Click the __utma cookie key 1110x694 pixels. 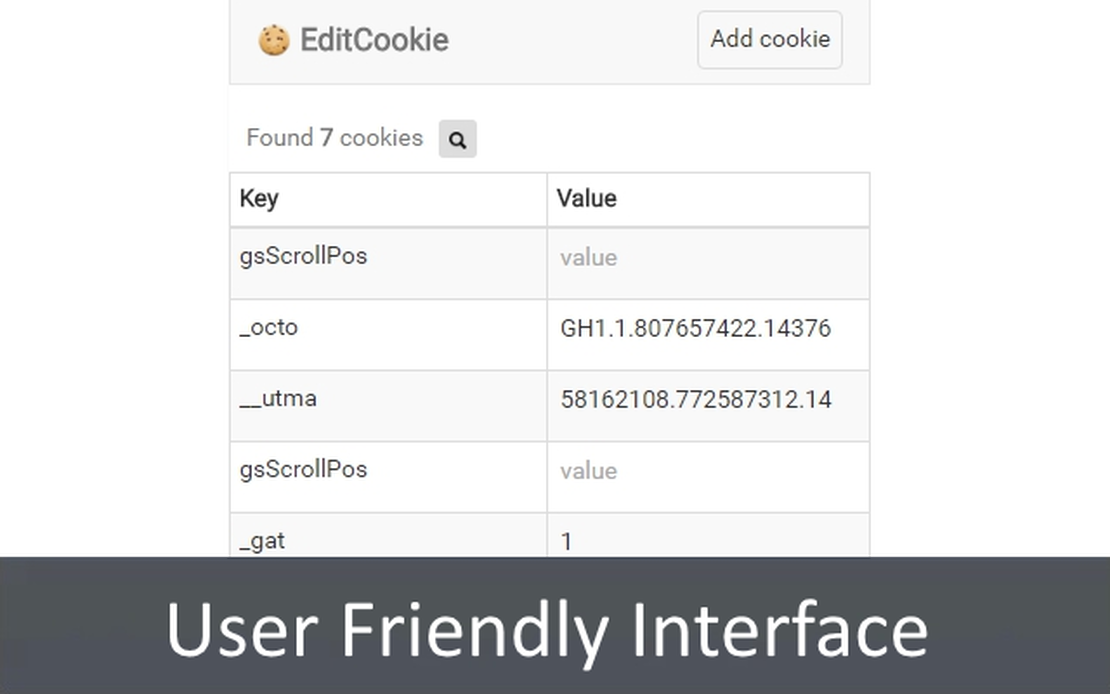(276, 398)
